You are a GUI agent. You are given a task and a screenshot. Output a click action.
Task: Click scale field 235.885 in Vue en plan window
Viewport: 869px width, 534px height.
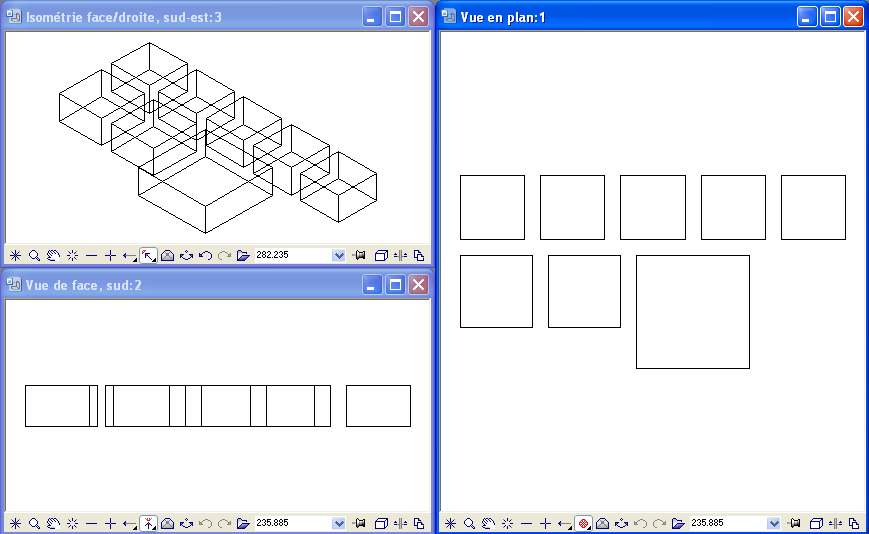pyautogui.click(x=728, y=523)
